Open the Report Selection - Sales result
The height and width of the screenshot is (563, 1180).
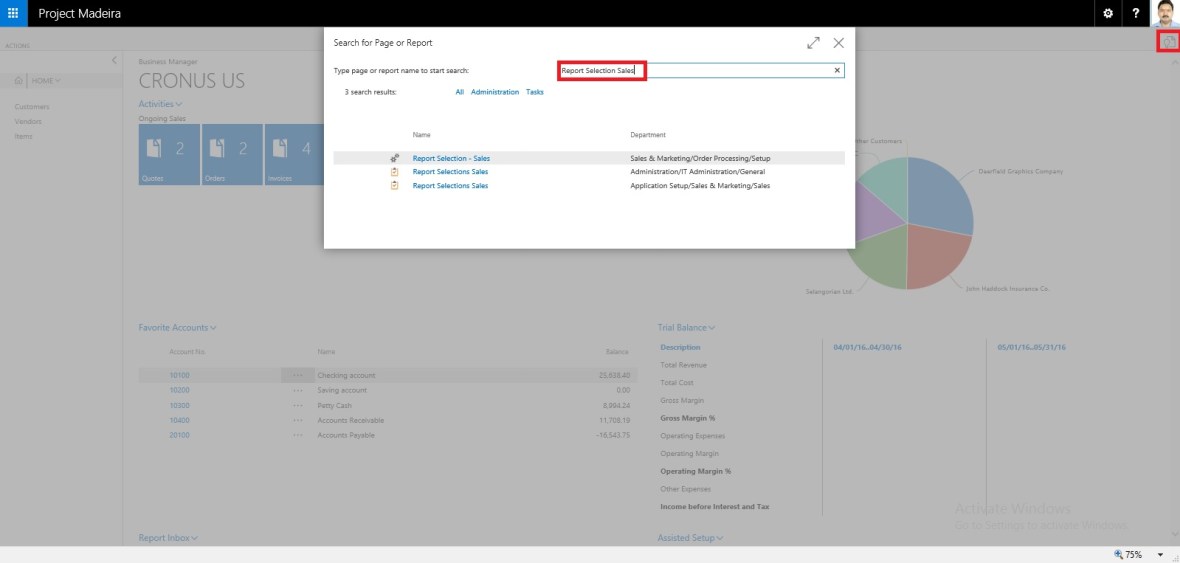pyautogui.click(x=451, y=158)
